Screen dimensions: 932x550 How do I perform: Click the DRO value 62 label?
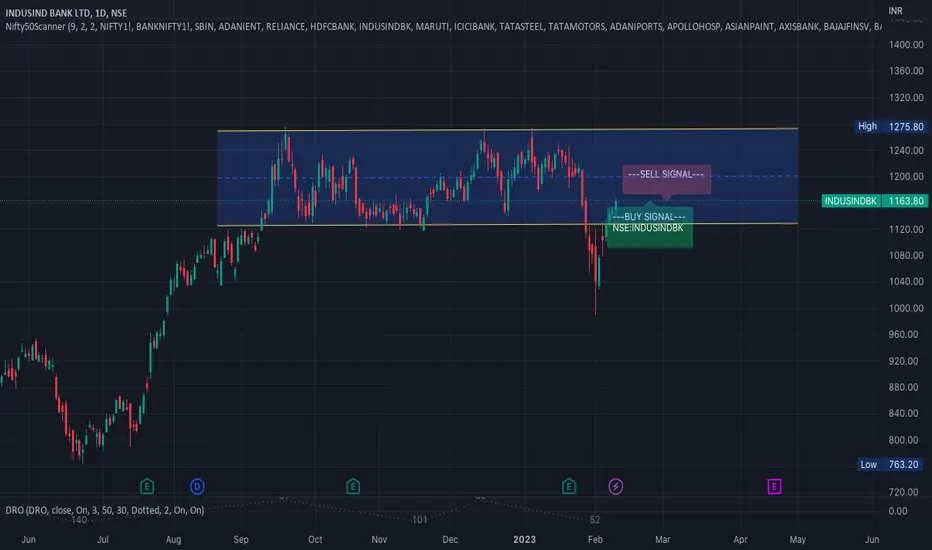(x=594, y=520)
